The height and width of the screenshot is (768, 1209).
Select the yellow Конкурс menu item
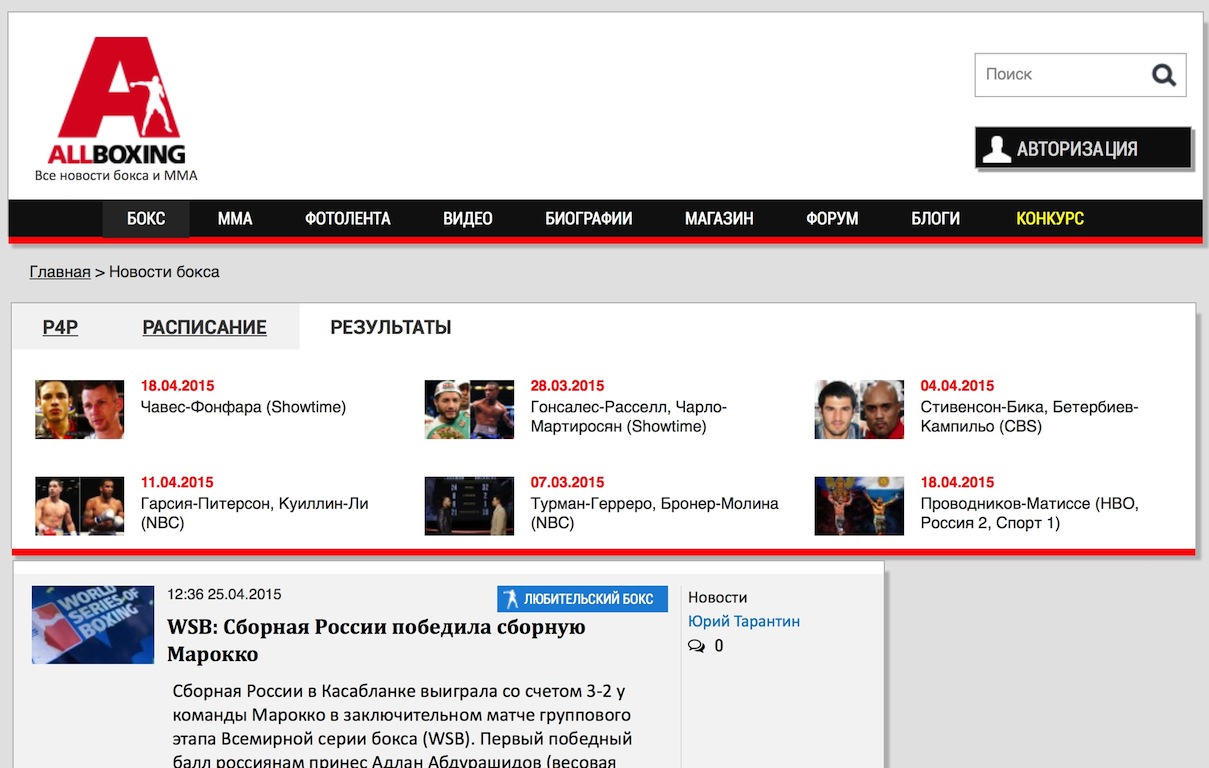tap(1049, 219)
